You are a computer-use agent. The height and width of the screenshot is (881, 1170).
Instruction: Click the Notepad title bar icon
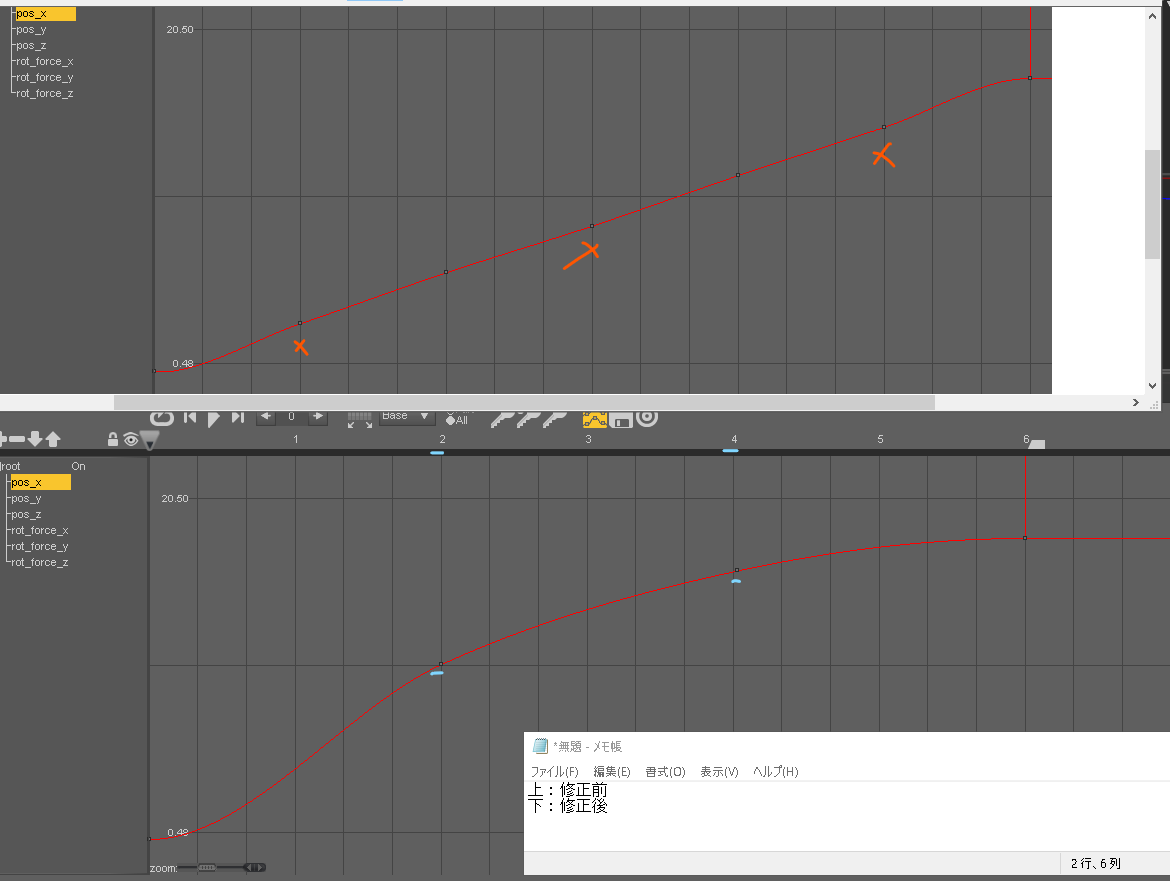[x=540, y=746]
